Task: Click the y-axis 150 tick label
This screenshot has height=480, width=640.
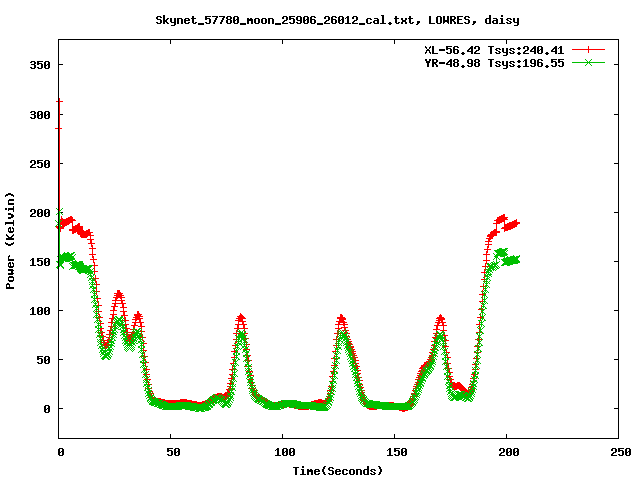Action: click(40, 262)
